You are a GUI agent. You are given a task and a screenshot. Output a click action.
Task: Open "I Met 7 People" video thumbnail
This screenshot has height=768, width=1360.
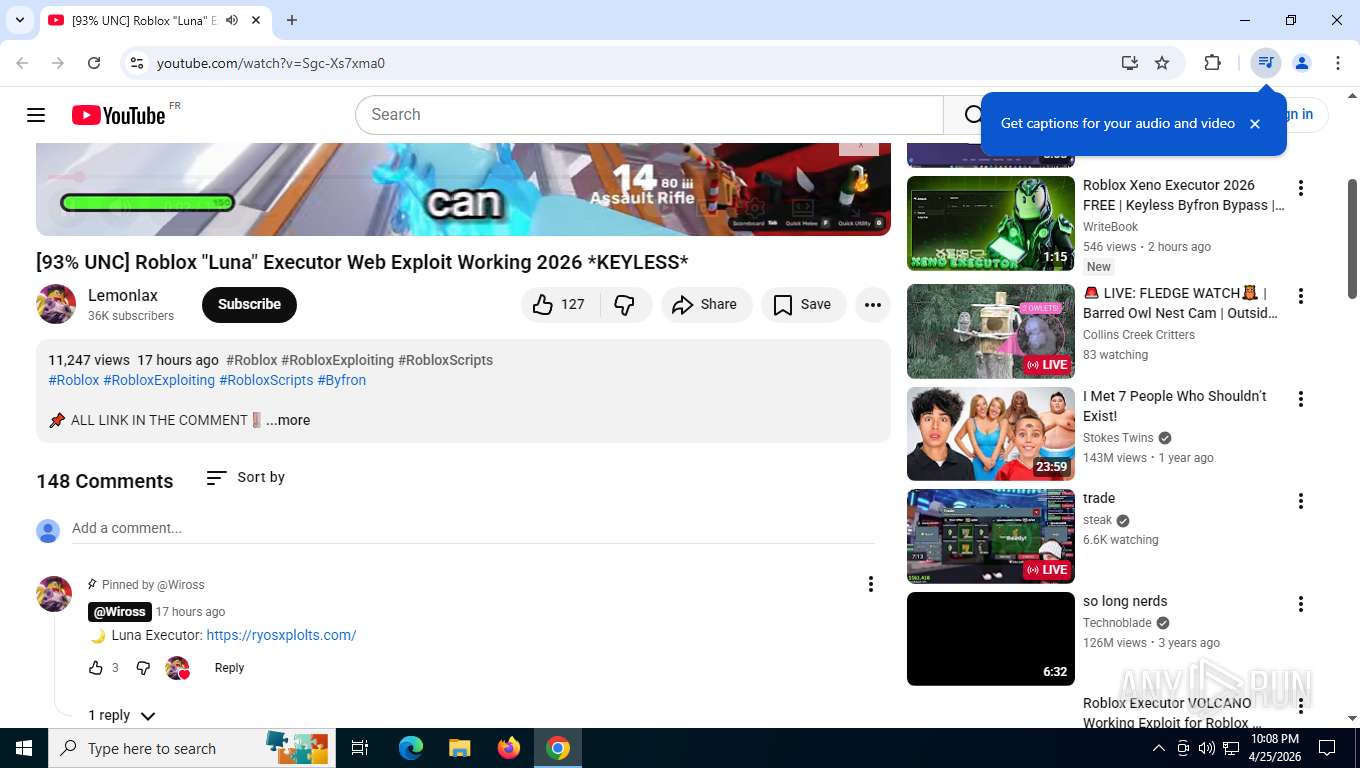(991, 434)
